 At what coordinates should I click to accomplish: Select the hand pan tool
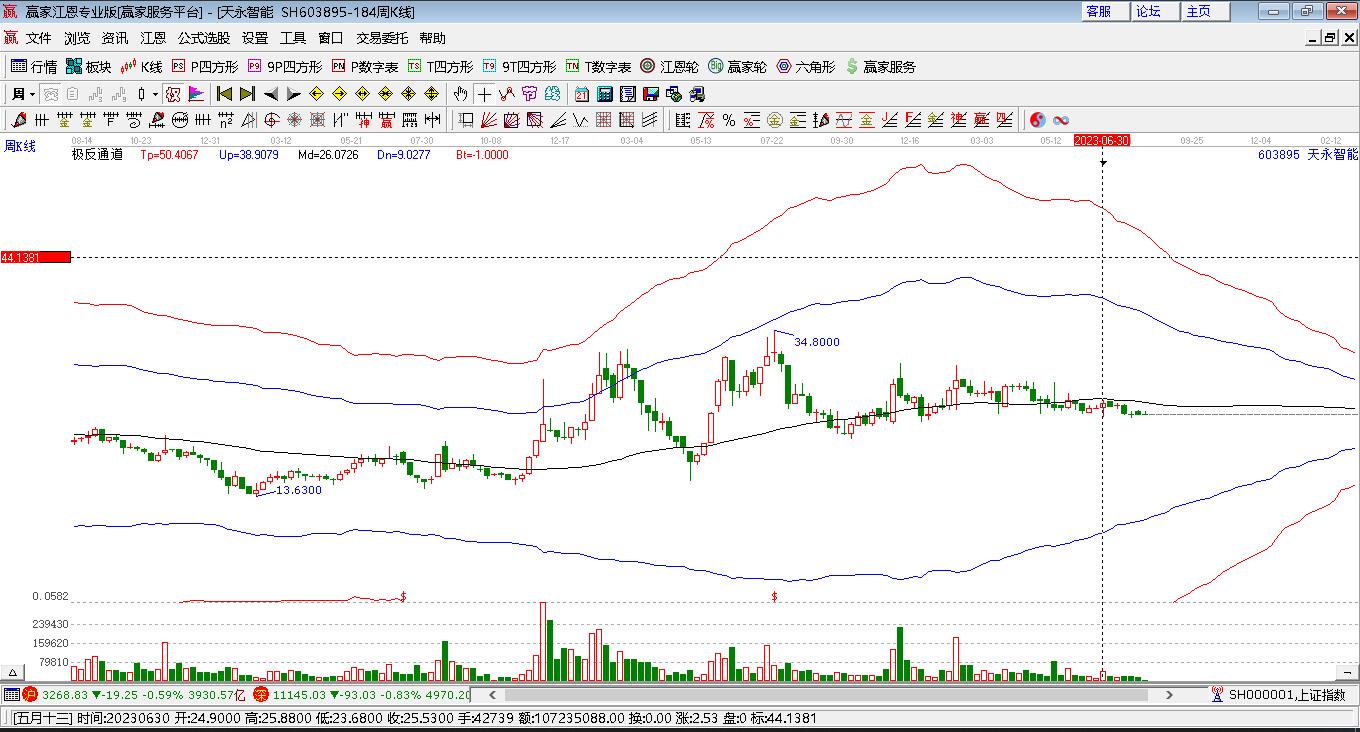pyautogui.click(x=460, y=94)
